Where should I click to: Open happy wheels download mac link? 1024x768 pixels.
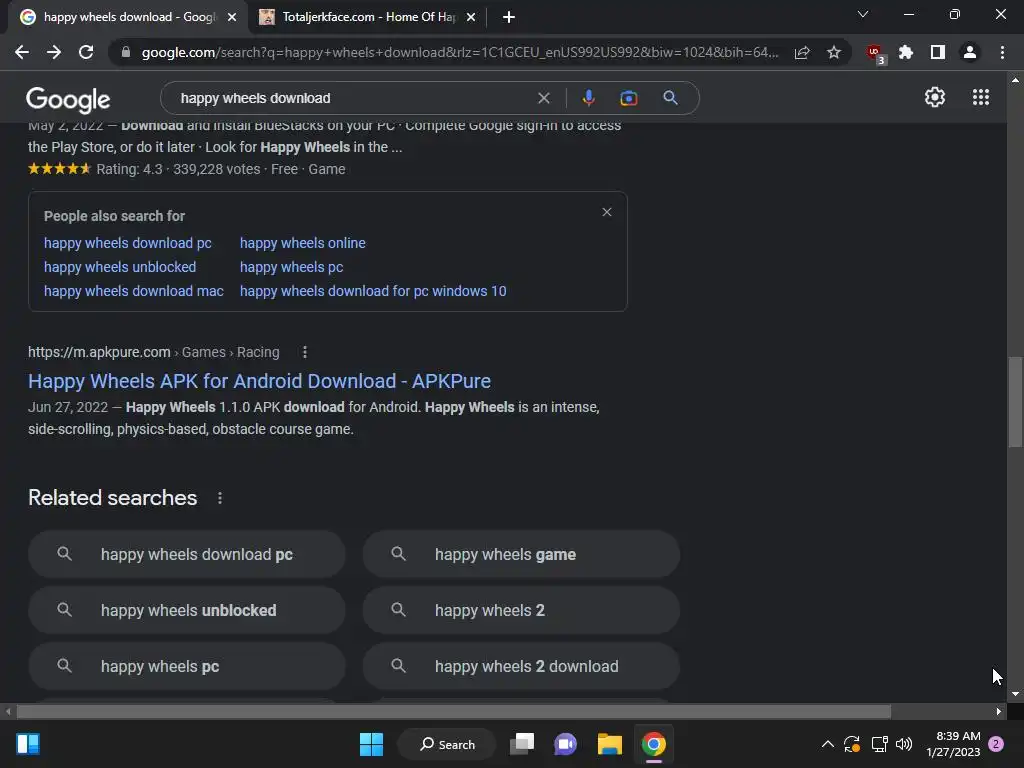[134, 291]
